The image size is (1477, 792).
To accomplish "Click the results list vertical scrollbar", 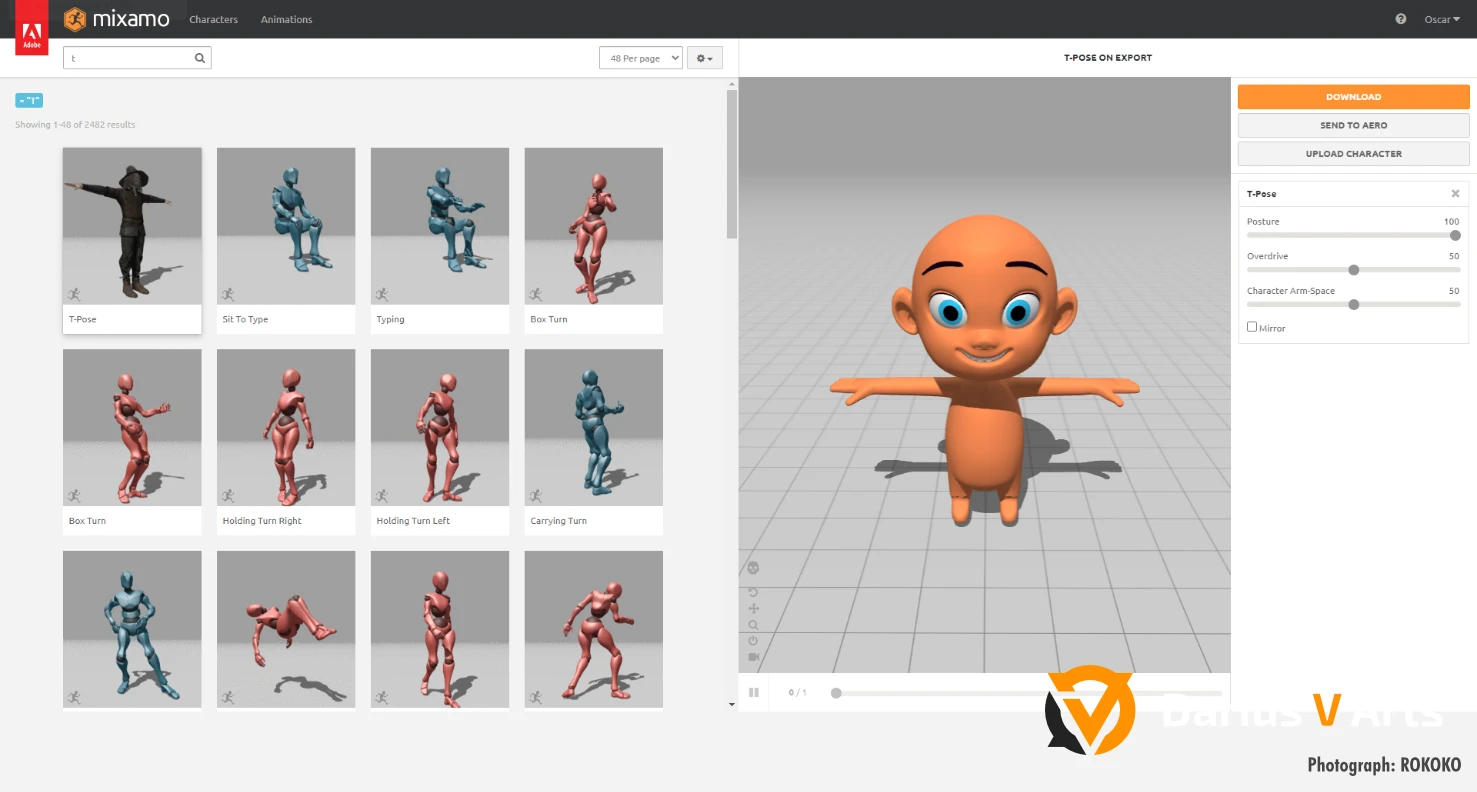I will coord(732,165).
